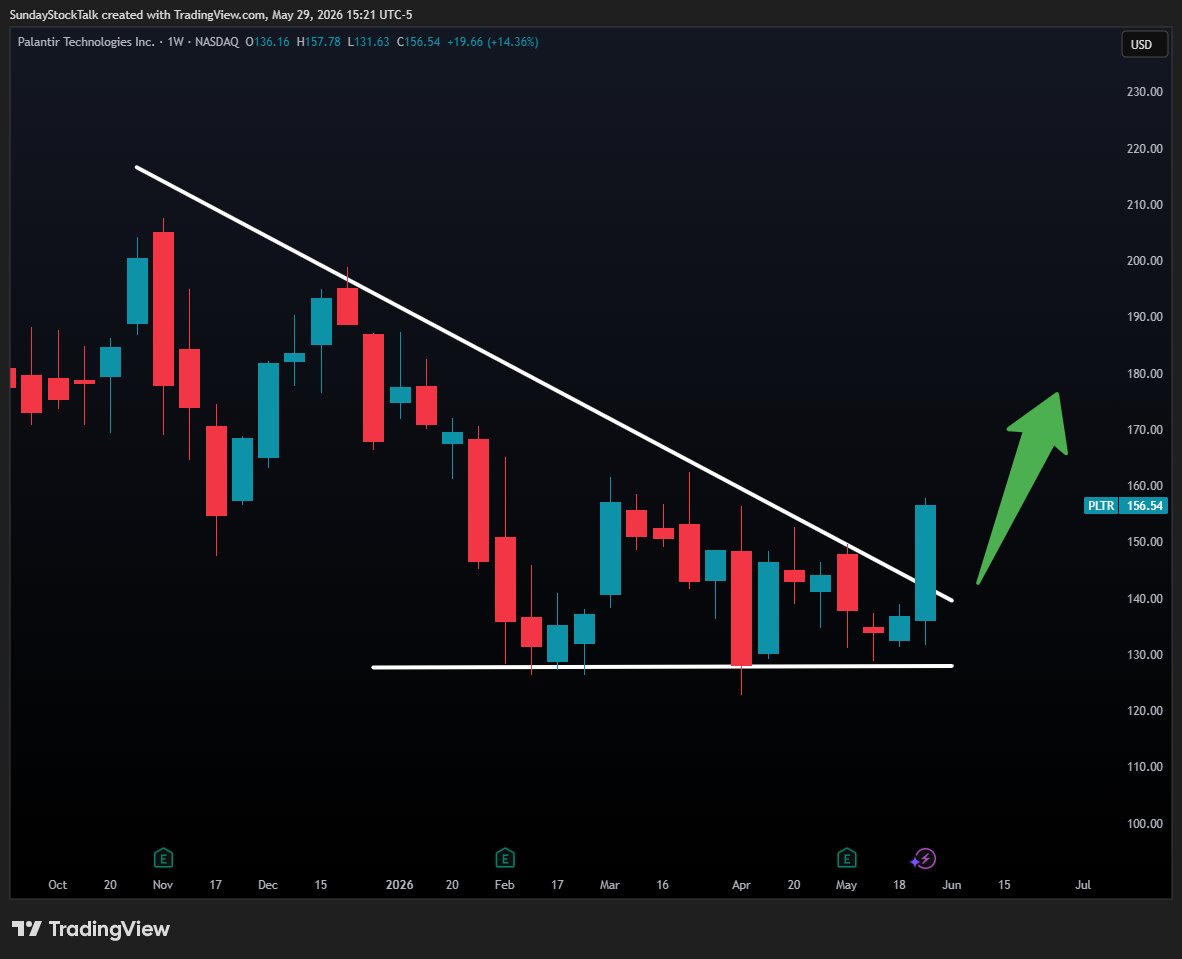The height and width of the screenshot is (959, 1182).
Task: Click the 150.00 price axis label
Action: pyautogui.click(x=1144, y=541)
